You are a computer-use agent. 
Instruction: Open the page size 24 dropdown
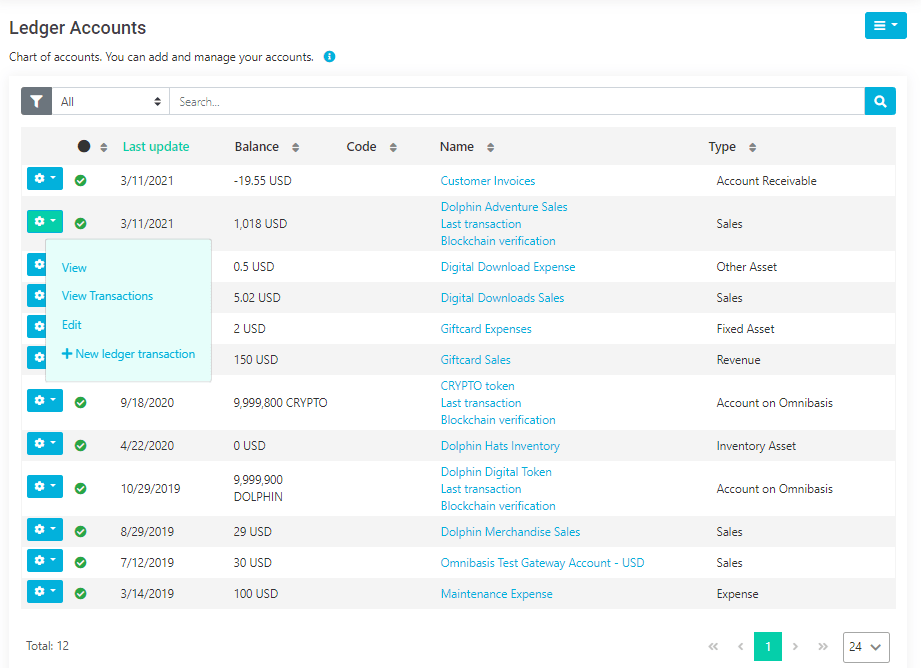click(866, 647)
